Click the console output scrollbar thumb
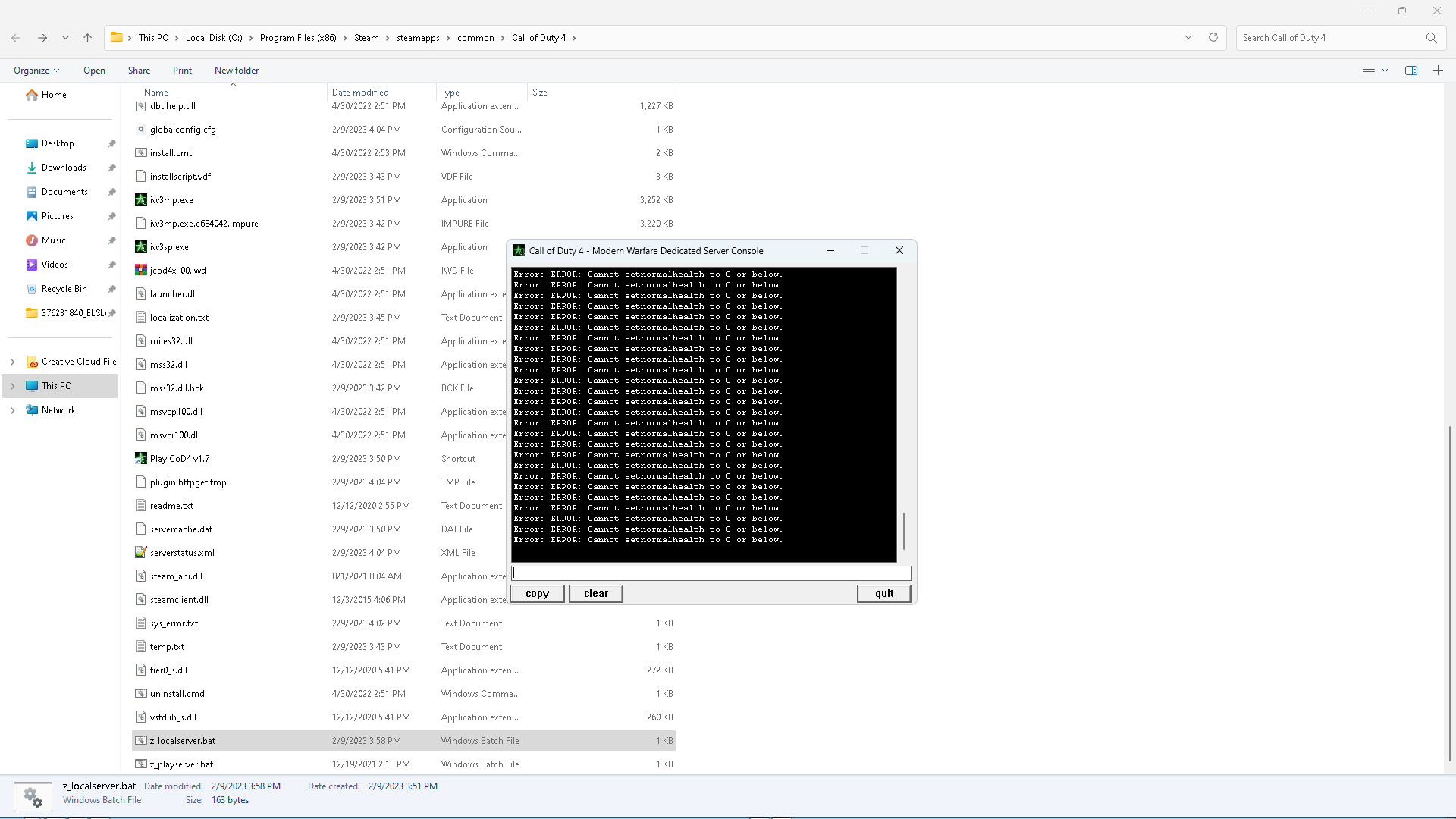Viewport: 1456px width, 819px height. click(903, 531)
